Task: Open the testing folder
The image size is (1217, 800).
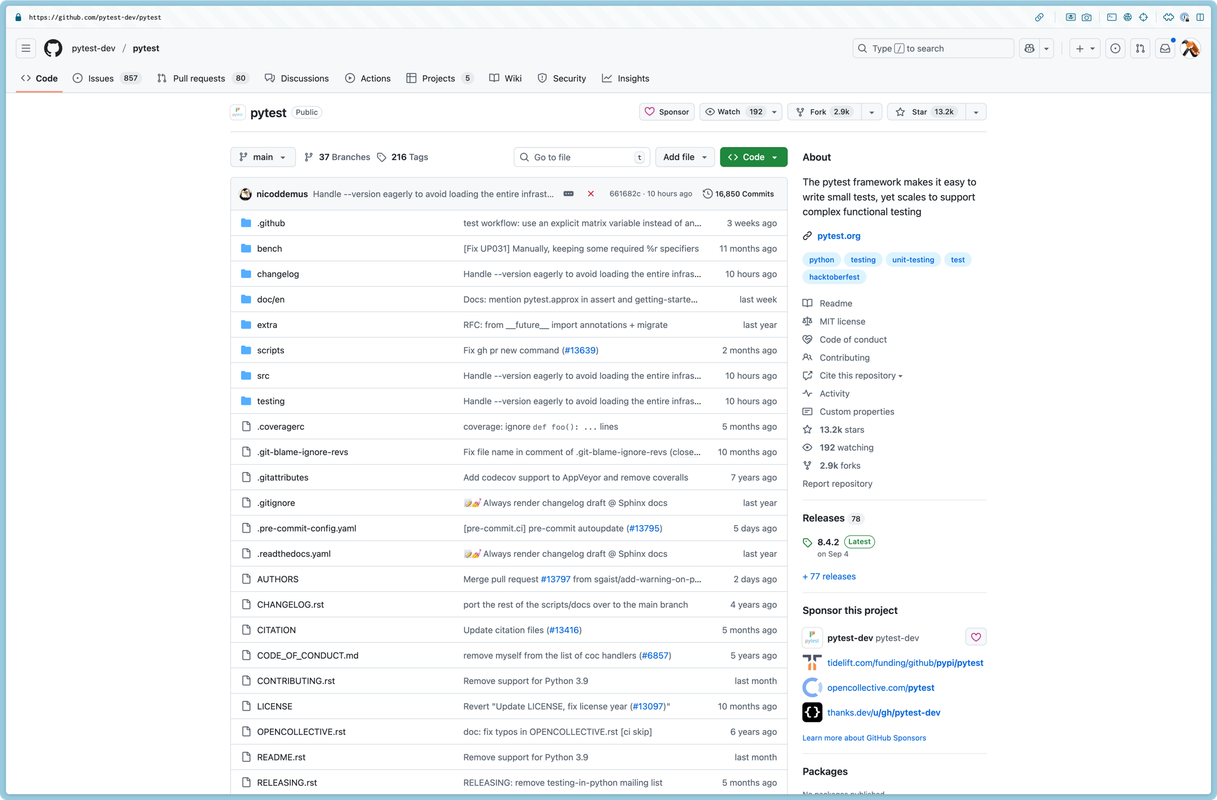Action: (x=270, y=401)
